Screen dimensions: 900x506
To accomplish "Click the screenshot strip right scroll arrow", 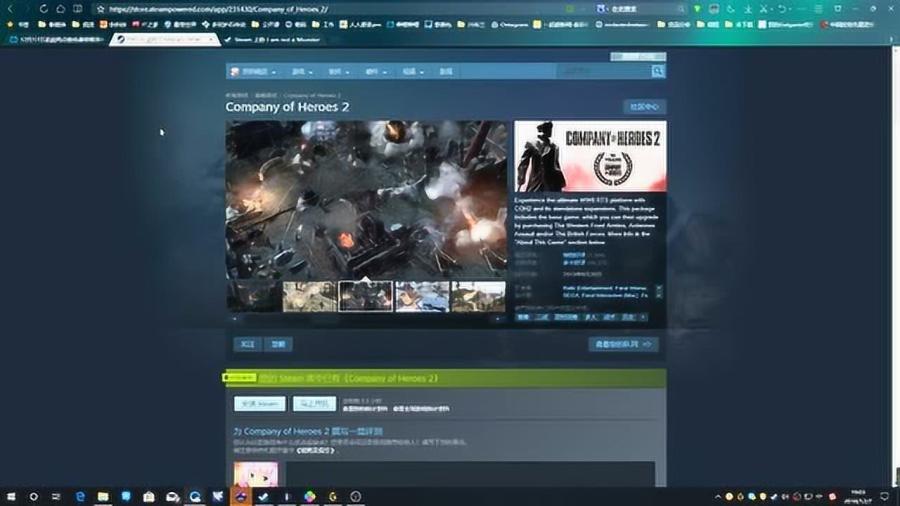I will pos(498,319).
